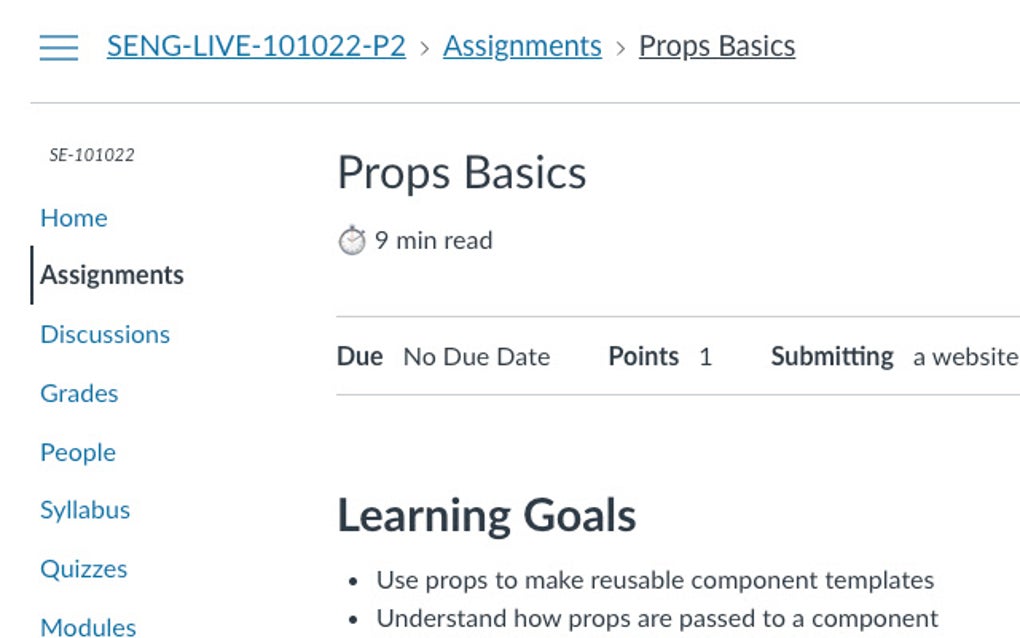Click the Learning Goals heading
Image resolution: width=1020 pixels, height=638 pixels.
(x=487, y=515)
